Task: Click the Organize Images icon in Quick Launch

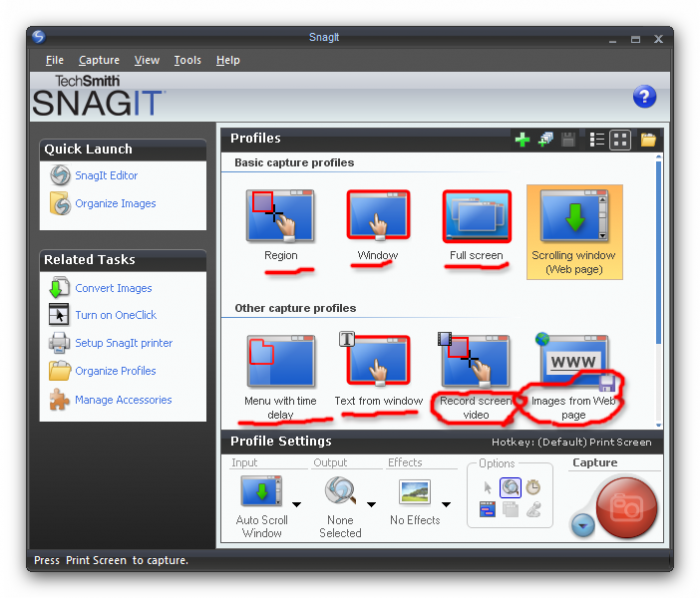Action: pos(60,203)
